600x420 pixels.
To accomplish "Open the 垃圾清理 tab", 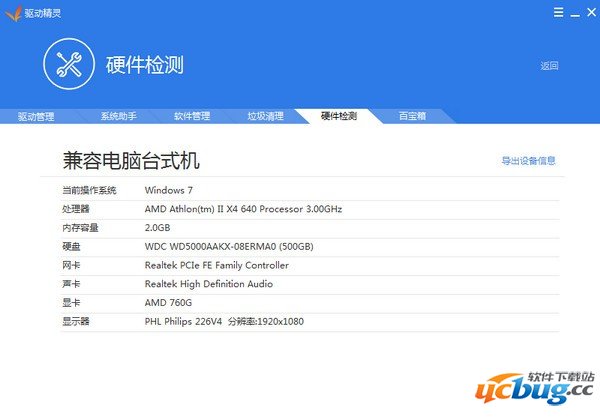I will pyautogui.click(x=266, y=116).
